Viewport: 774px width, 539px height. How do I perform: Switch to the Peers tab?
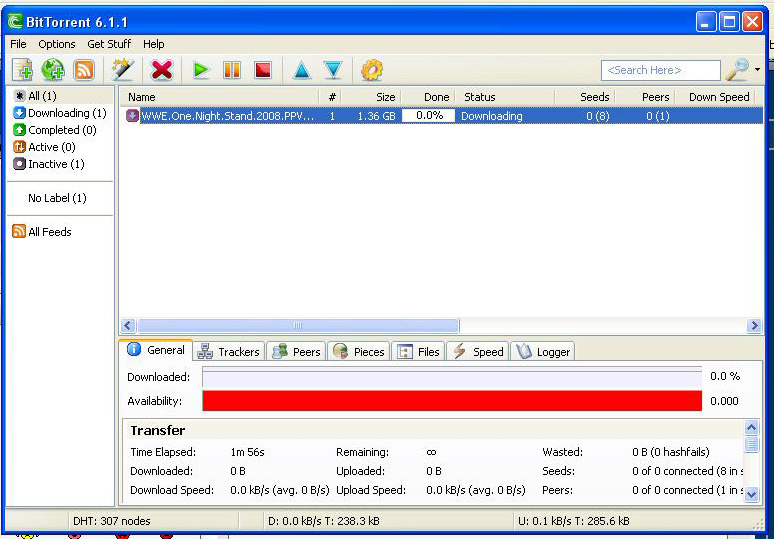pyautogui.click(x=297, y=352)
